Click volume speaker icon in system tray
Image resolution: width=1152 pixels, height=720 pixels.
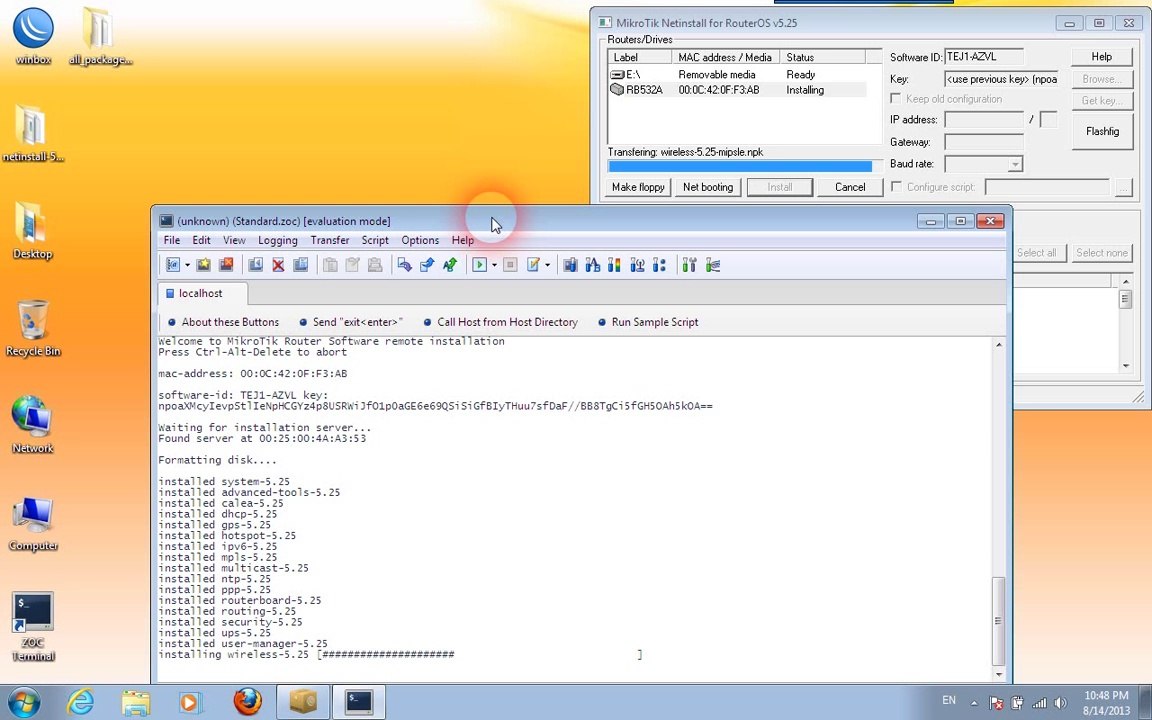(x=1060, y=702)
